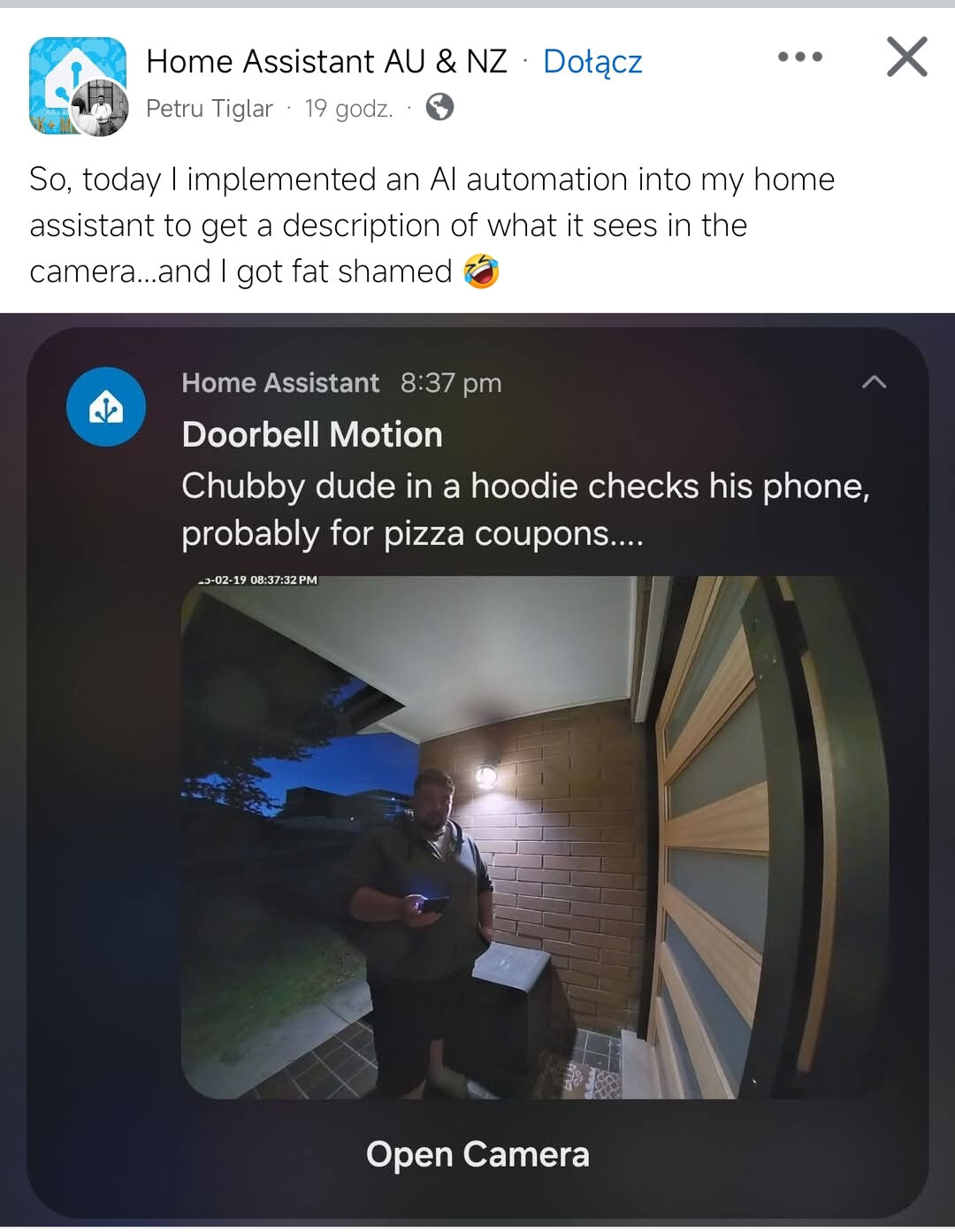955x1232 pixels.
Task: Click the Home Assistant app name label
Action: 280,382
